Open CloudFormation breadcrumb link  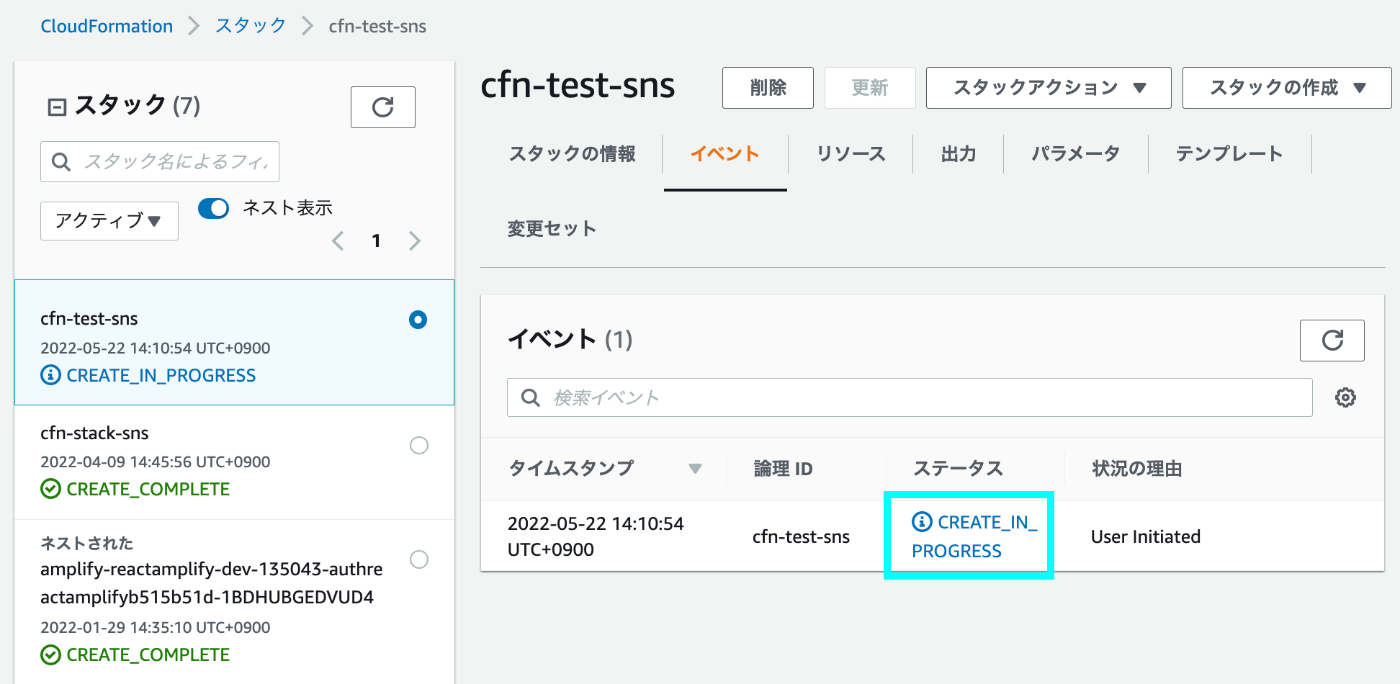(x=107, y=26)
